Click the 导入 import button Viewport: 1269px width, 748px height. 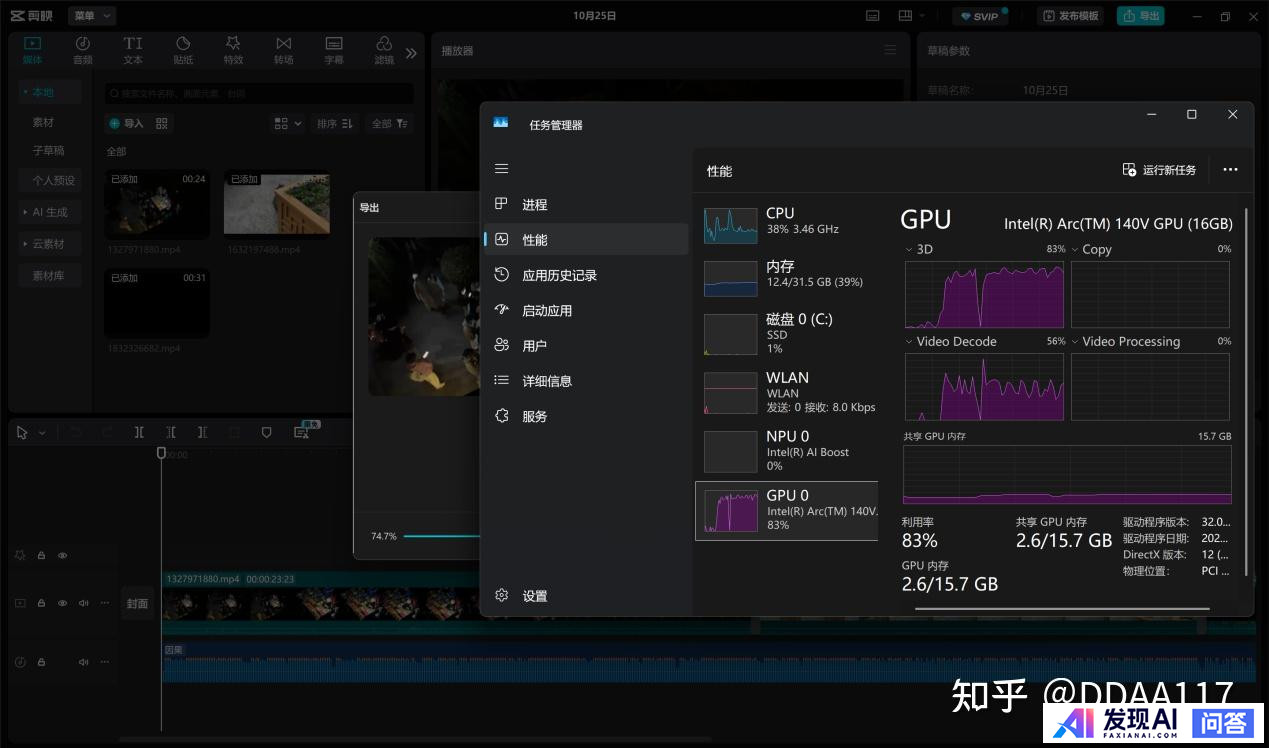(127, 124)
